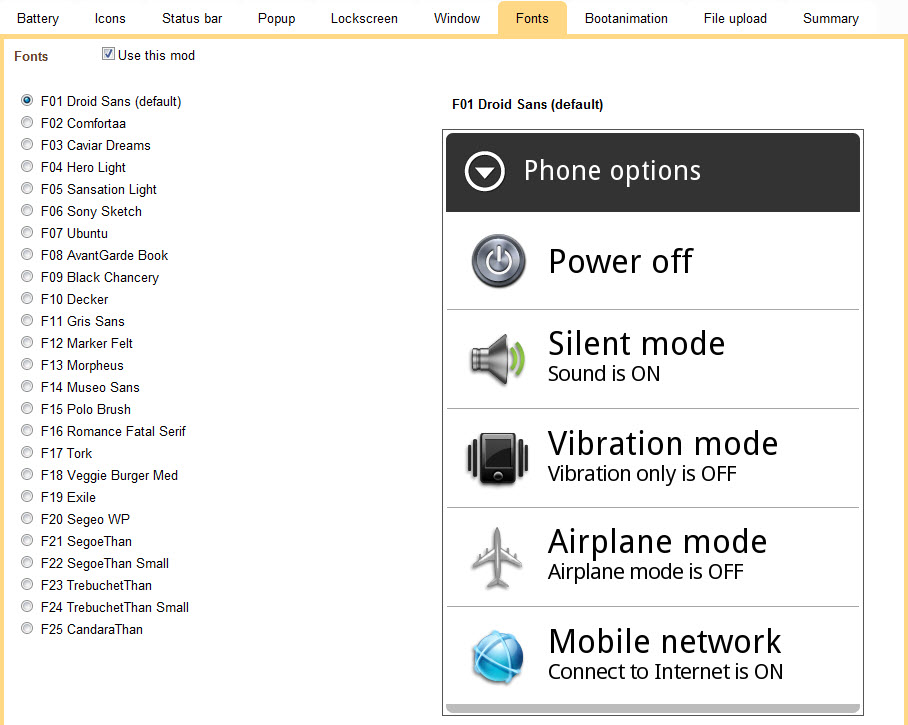Click the preview title F01 Droid Sans (default)
This screenshot has width=908, height=725.
pos(528,104)
